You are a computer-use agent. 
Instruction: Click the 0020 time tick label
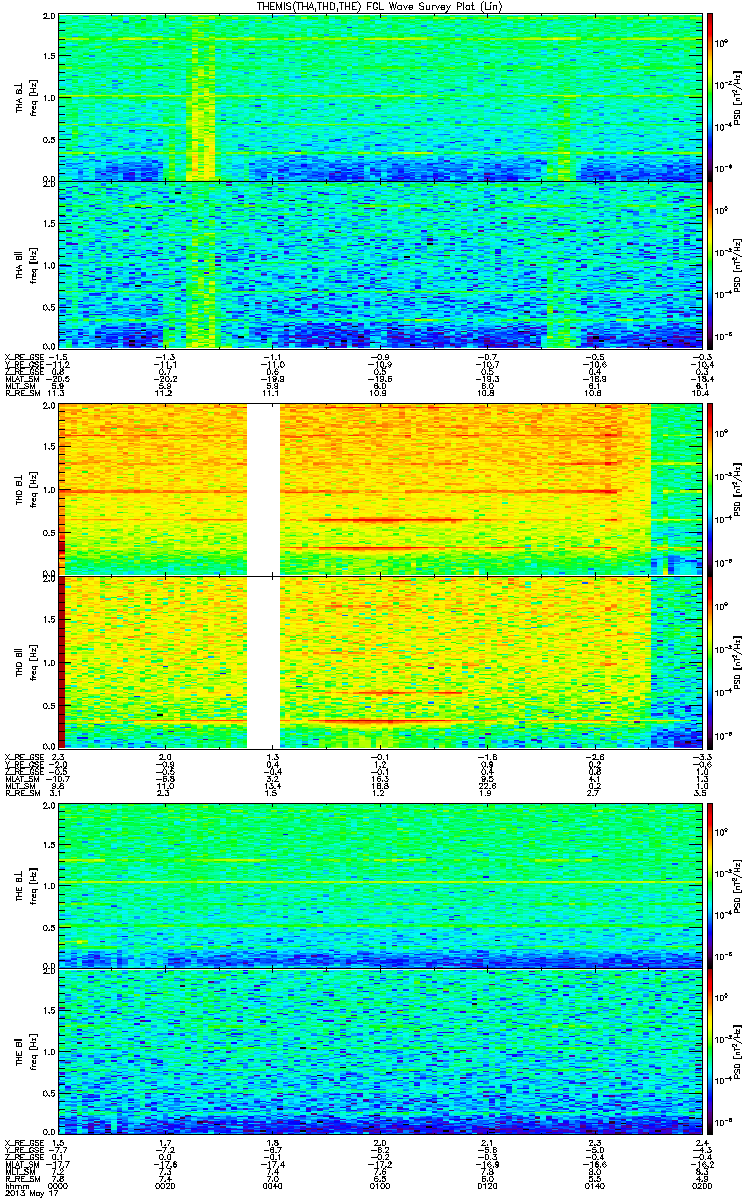click(165, 1185)
